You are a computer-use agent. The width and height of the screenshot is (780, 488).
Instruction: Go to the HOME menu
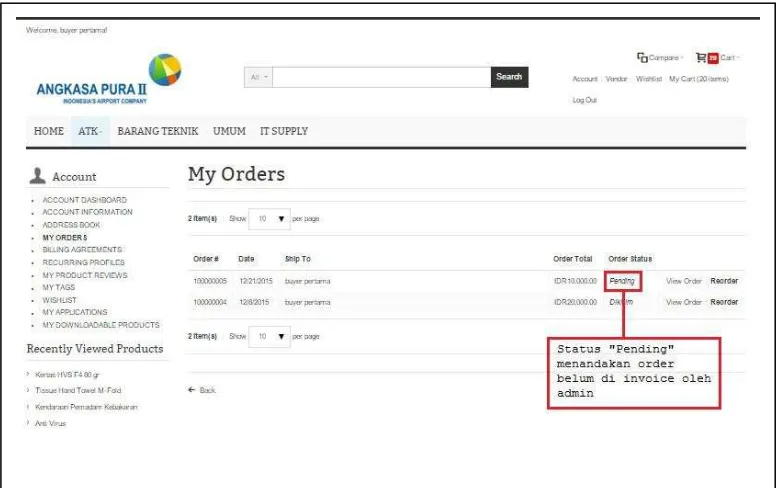(49, 131)
